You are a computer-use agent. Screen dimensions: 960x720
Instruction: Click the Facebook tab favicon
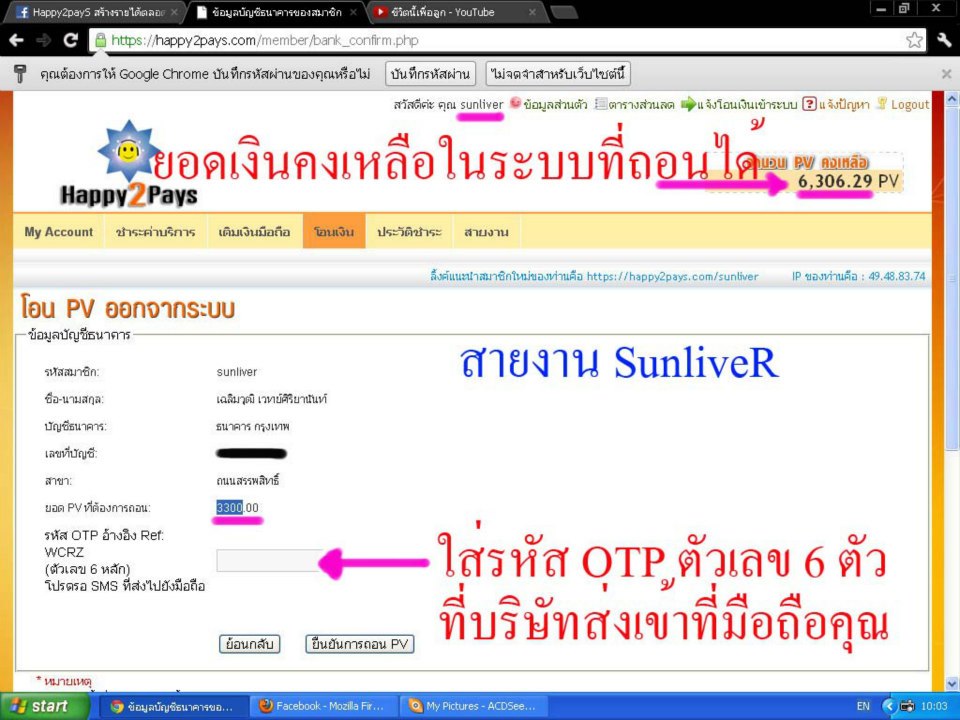(x=22, y=12)
